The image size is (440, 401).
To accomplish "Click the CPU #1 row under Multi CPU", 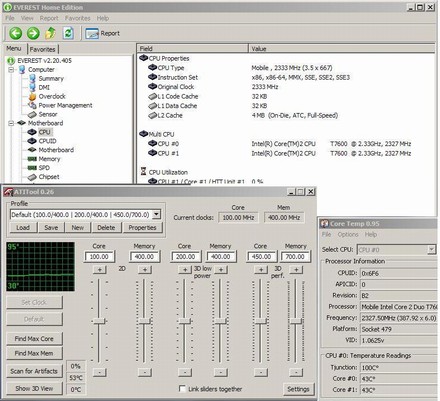I will click(287, 153).
